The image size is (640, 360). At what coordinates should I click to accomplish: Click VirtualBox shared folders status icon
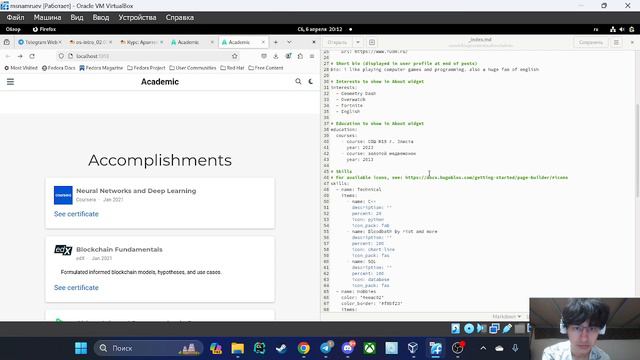click(520, 328)
